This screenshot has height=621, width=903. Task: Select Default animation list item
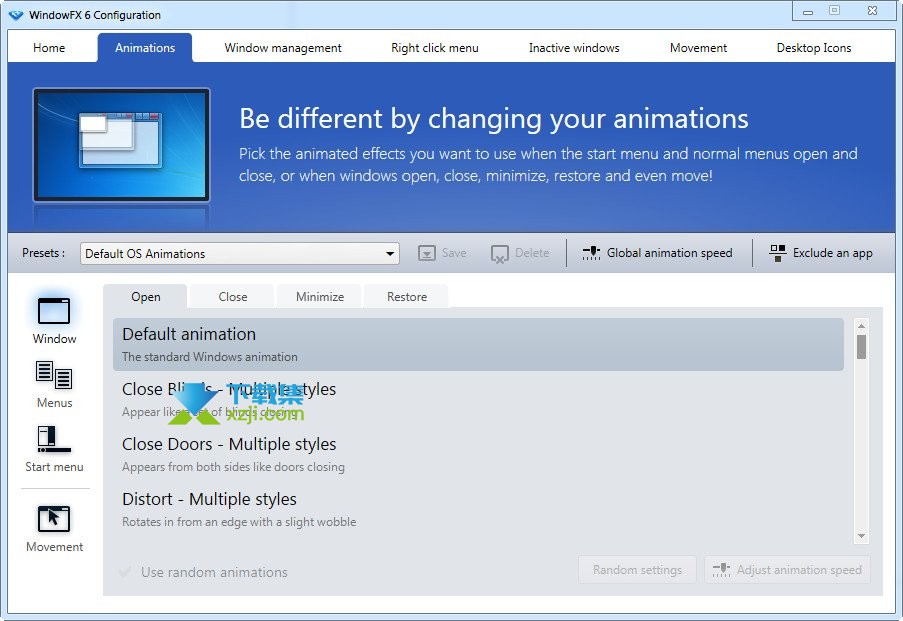[478, 344]
